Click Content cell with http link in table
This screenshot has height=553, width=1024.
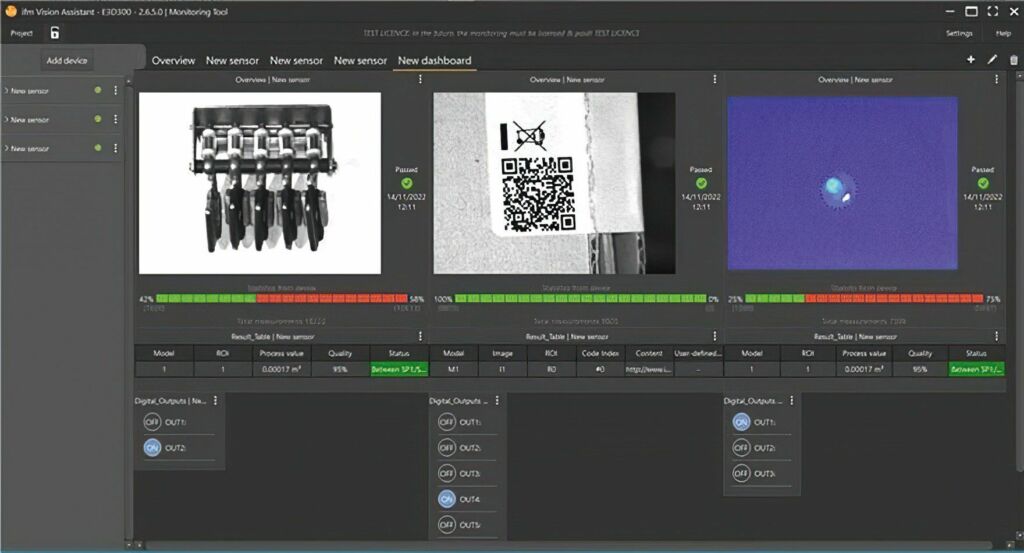pyautogui.click(x=648, y=370)
